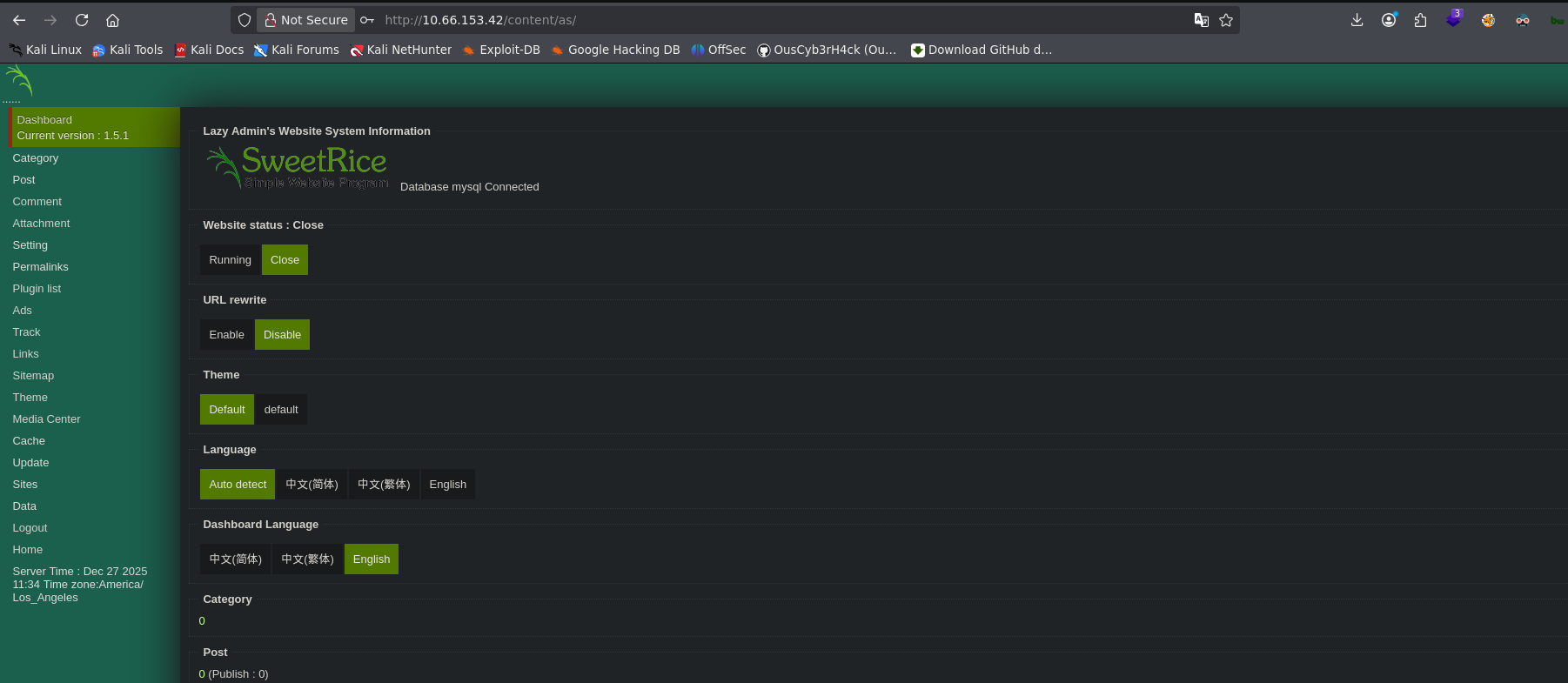Open Comment in the sidebar
1568x683 pixels.
(x=37, y=202)
